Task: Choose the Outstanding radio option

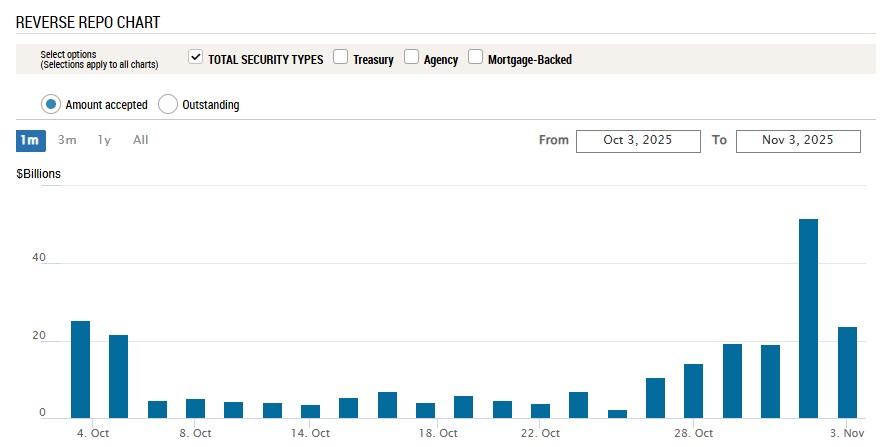Action: (168, 104)
